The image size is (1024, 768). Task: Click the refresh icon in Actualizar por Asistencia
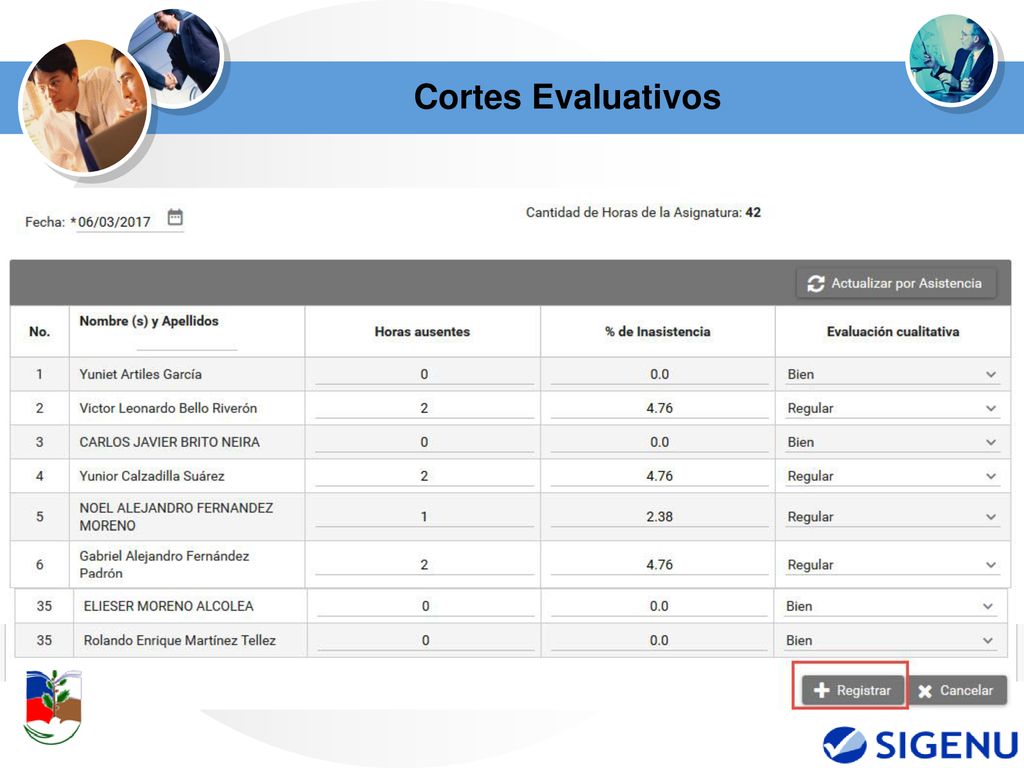point(816,283)
